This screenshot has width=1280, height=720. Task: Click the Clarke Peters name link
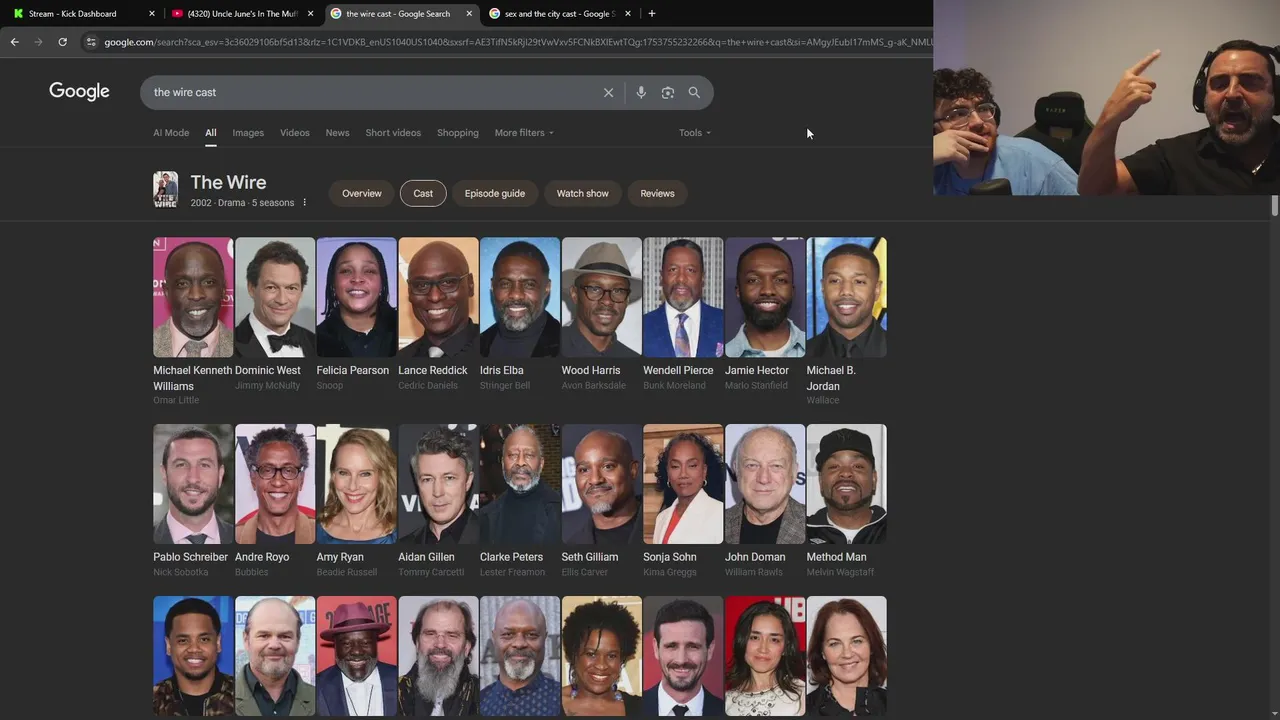point(511,557)
